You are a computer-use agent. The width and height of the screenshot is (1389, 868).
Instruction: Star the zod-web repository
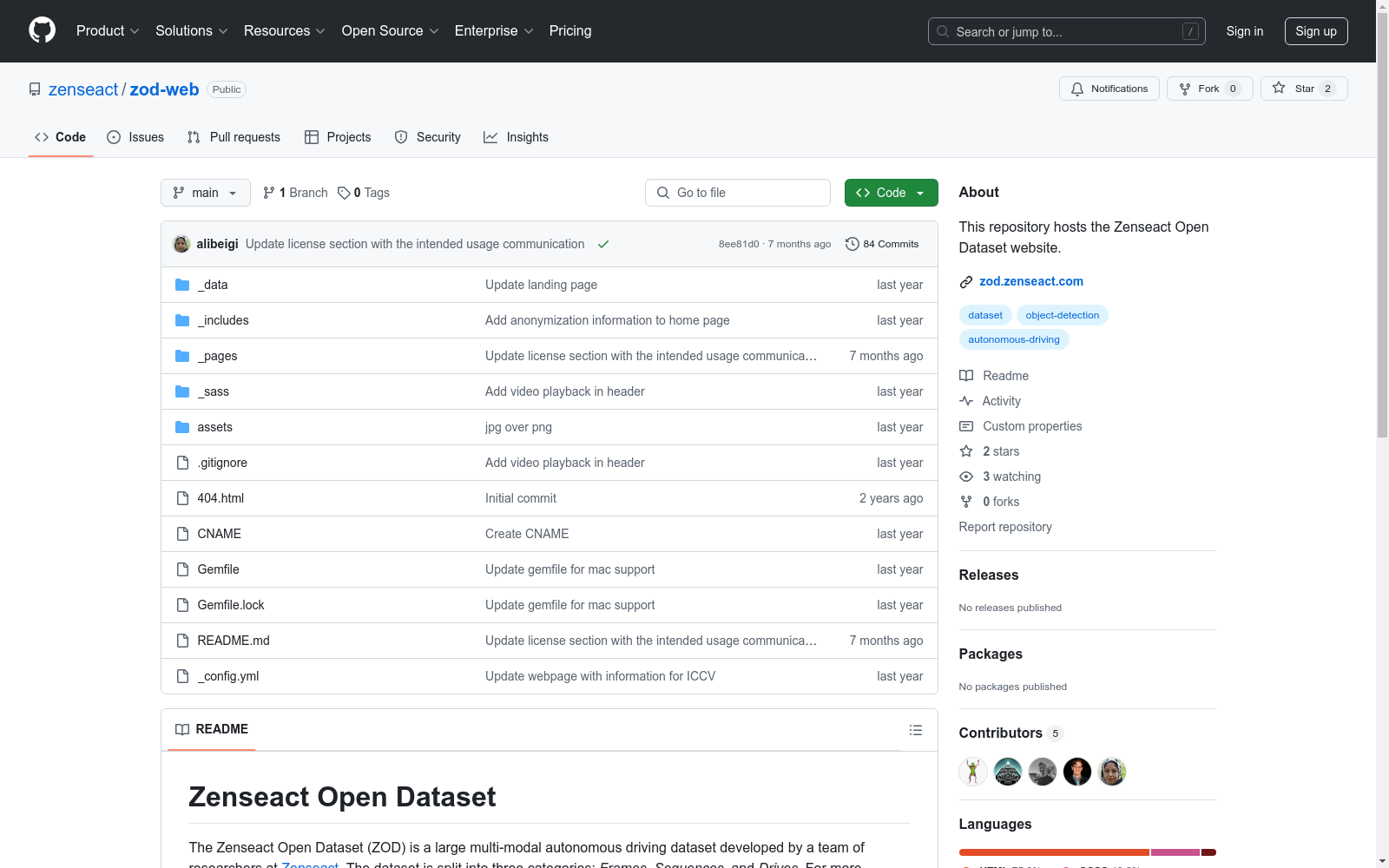click(x=1304, y=89)
